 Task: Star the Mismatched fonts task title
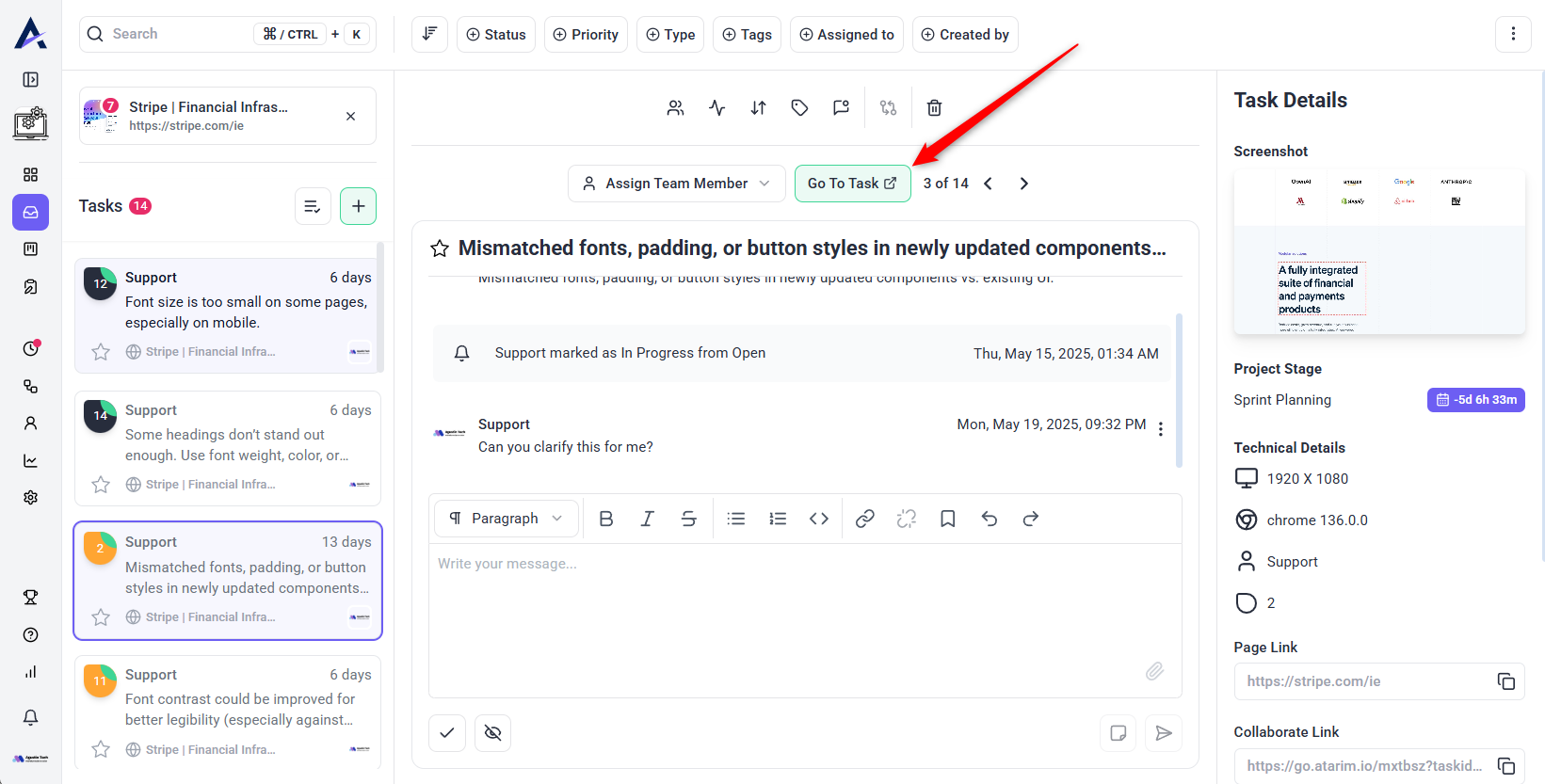click(x=440, y=248)
